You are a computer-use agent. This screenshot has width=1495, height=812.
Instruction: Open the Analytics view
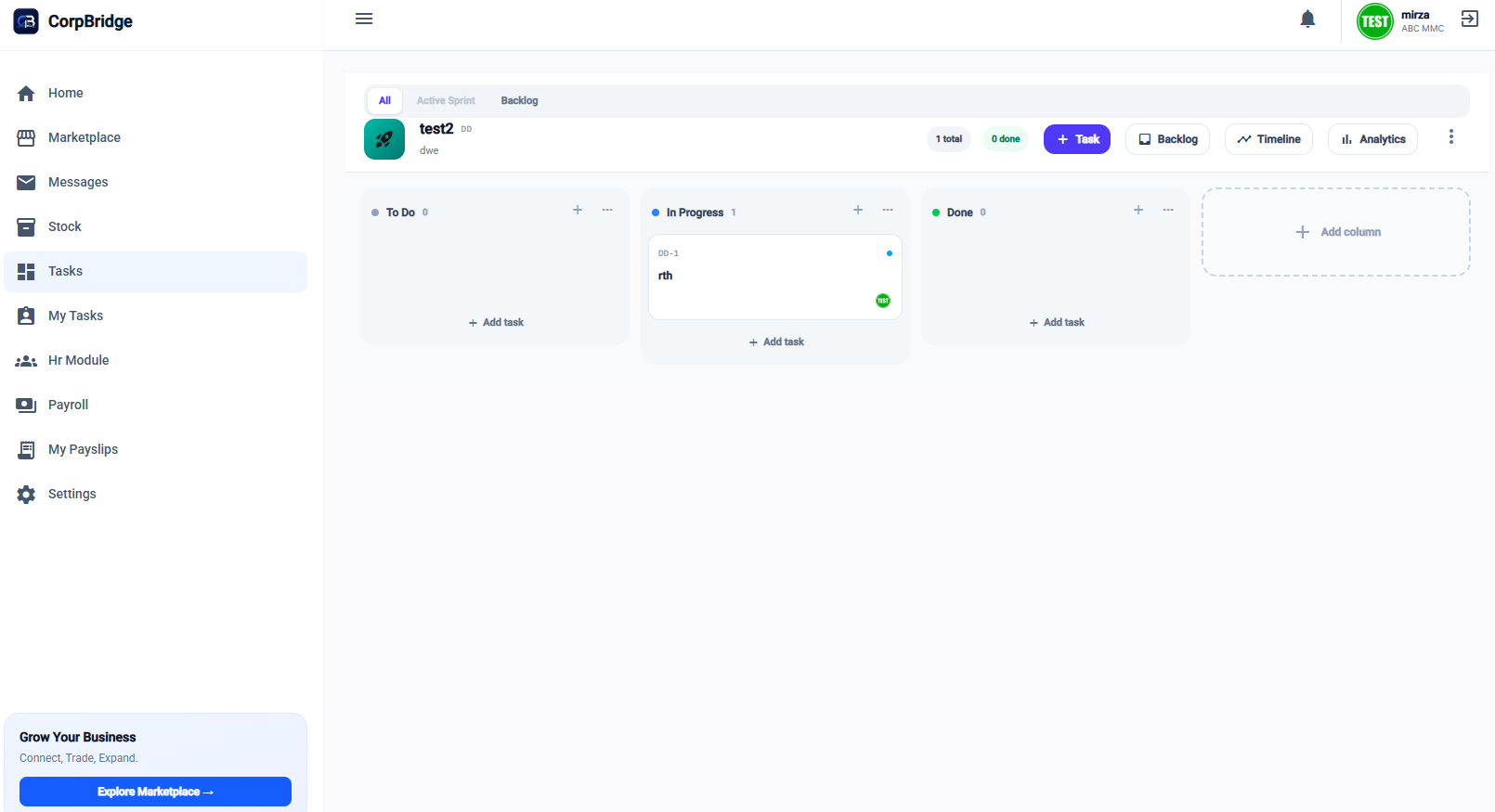tap(1372, 139)
